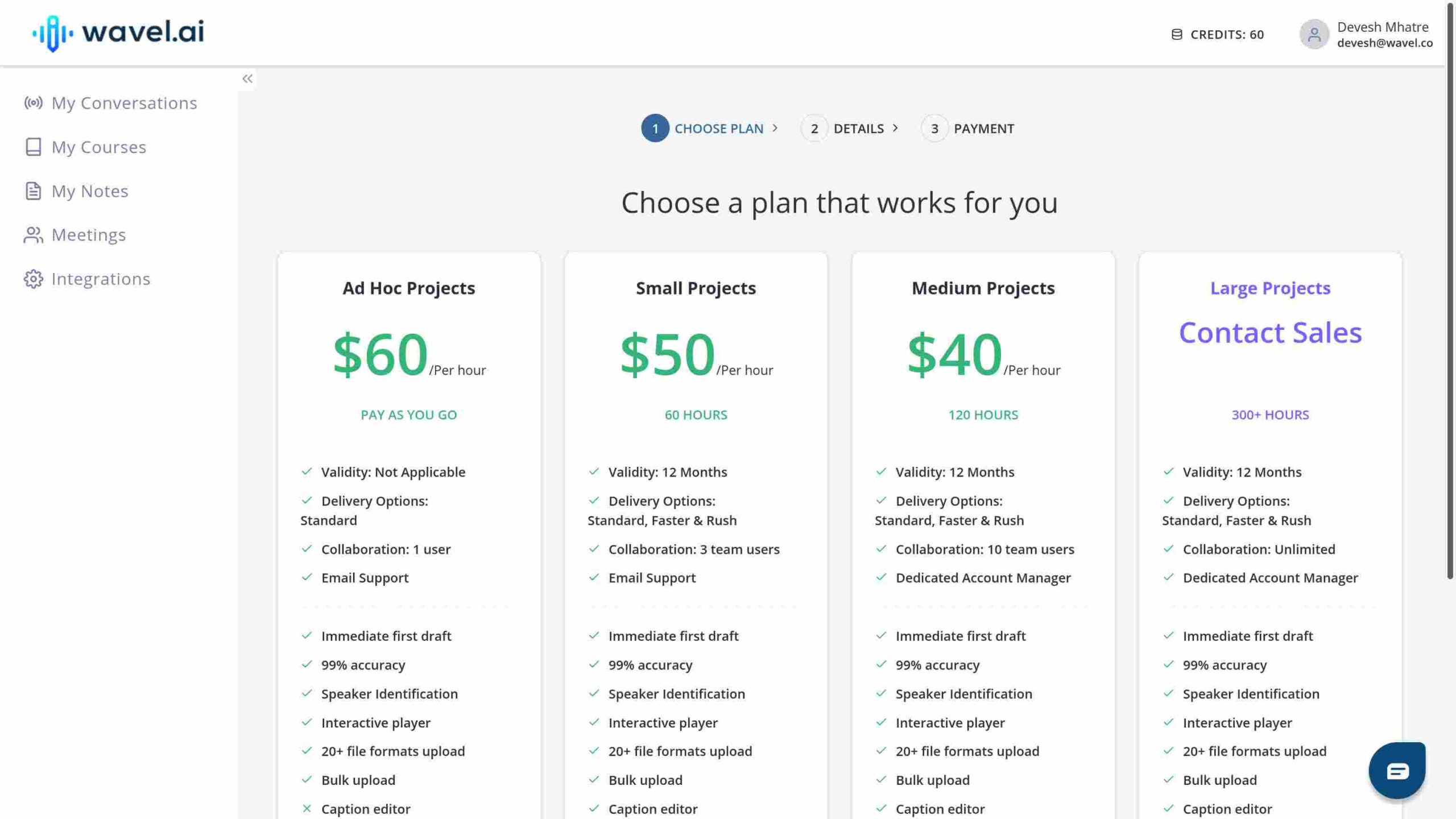Click devesh@wavel.co account email
Viewport: 1456px width, 819px height.
pyautogui.click(x=1385, y=43)
